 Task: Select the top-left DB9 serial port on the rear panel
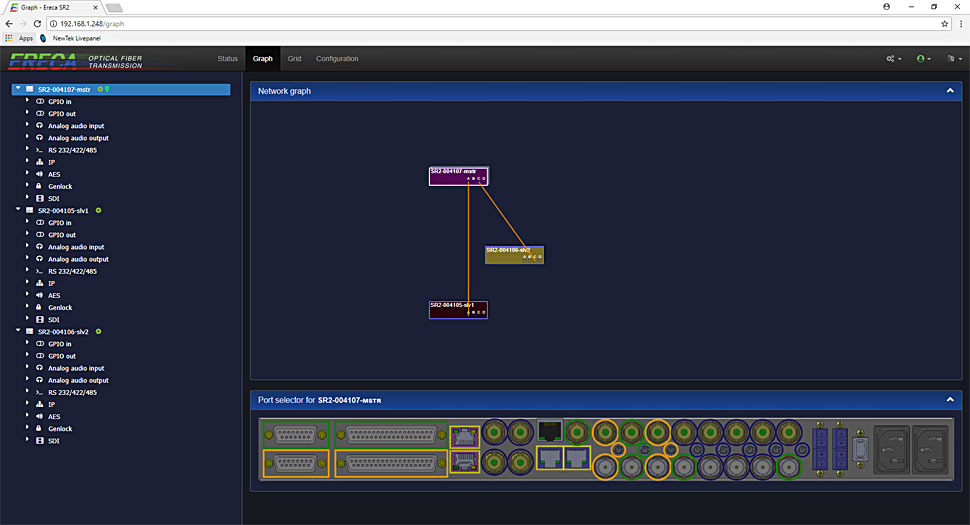[295, 433]
